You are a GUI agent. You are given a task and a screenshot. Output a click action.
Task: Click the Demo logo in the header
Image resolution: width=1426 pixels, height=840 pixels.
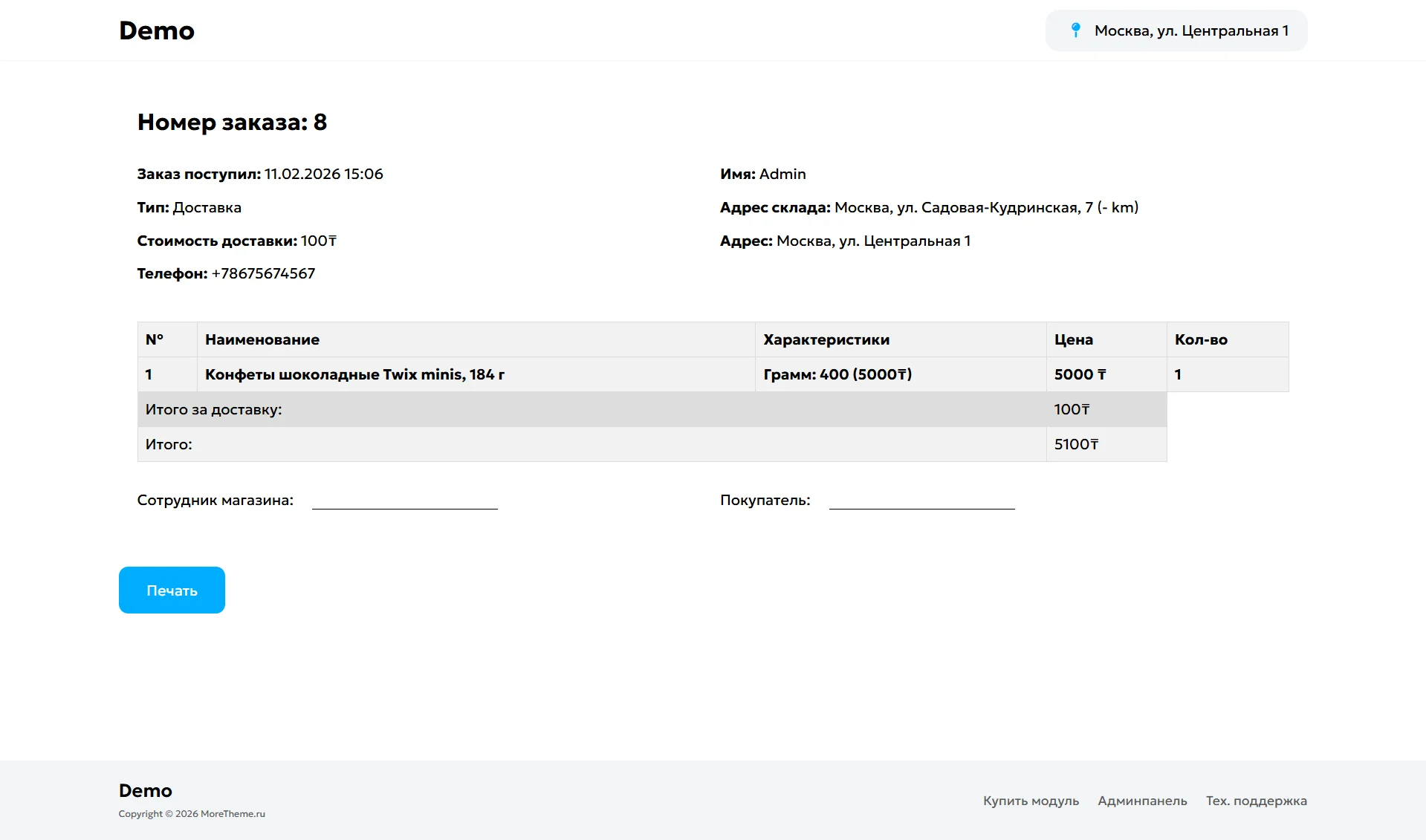tap(157, 30)
